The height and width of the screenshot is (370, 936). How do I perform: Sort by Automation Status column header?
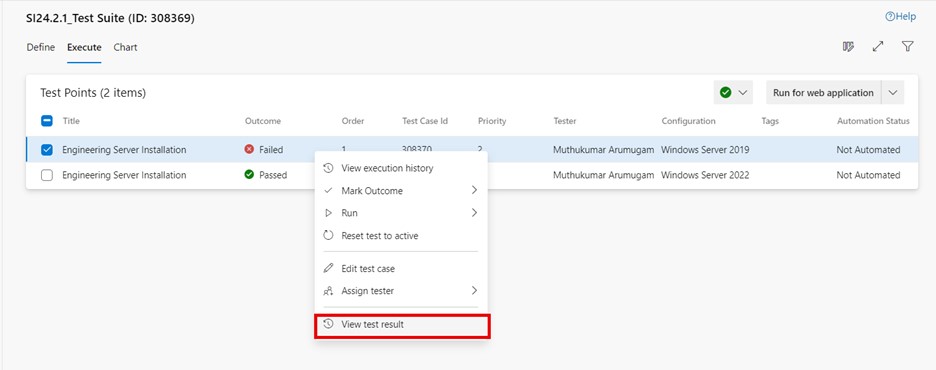(873, 121)
